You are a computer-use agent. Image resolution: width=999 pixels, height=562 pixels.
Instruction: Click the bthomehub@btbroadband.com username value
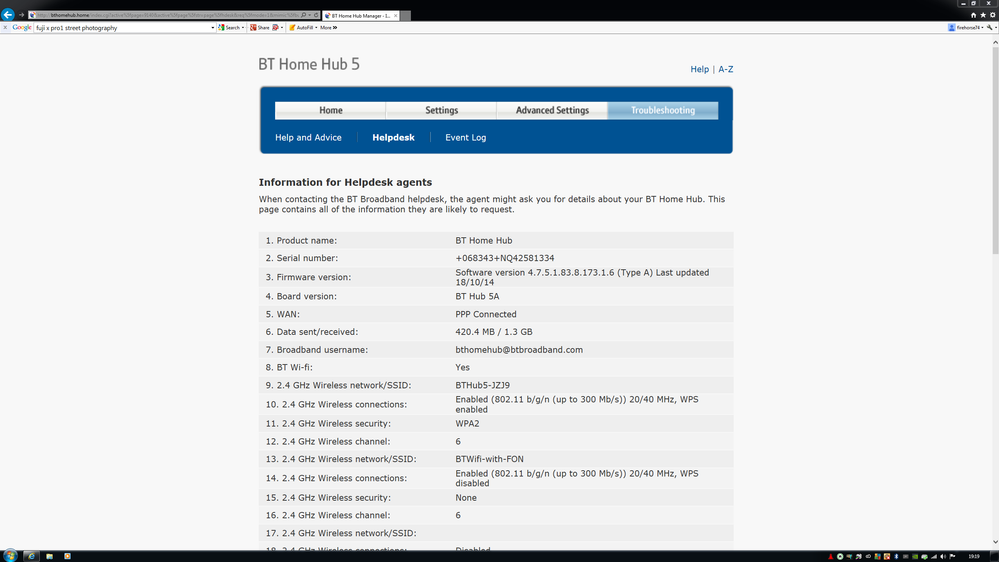[519, 350]
